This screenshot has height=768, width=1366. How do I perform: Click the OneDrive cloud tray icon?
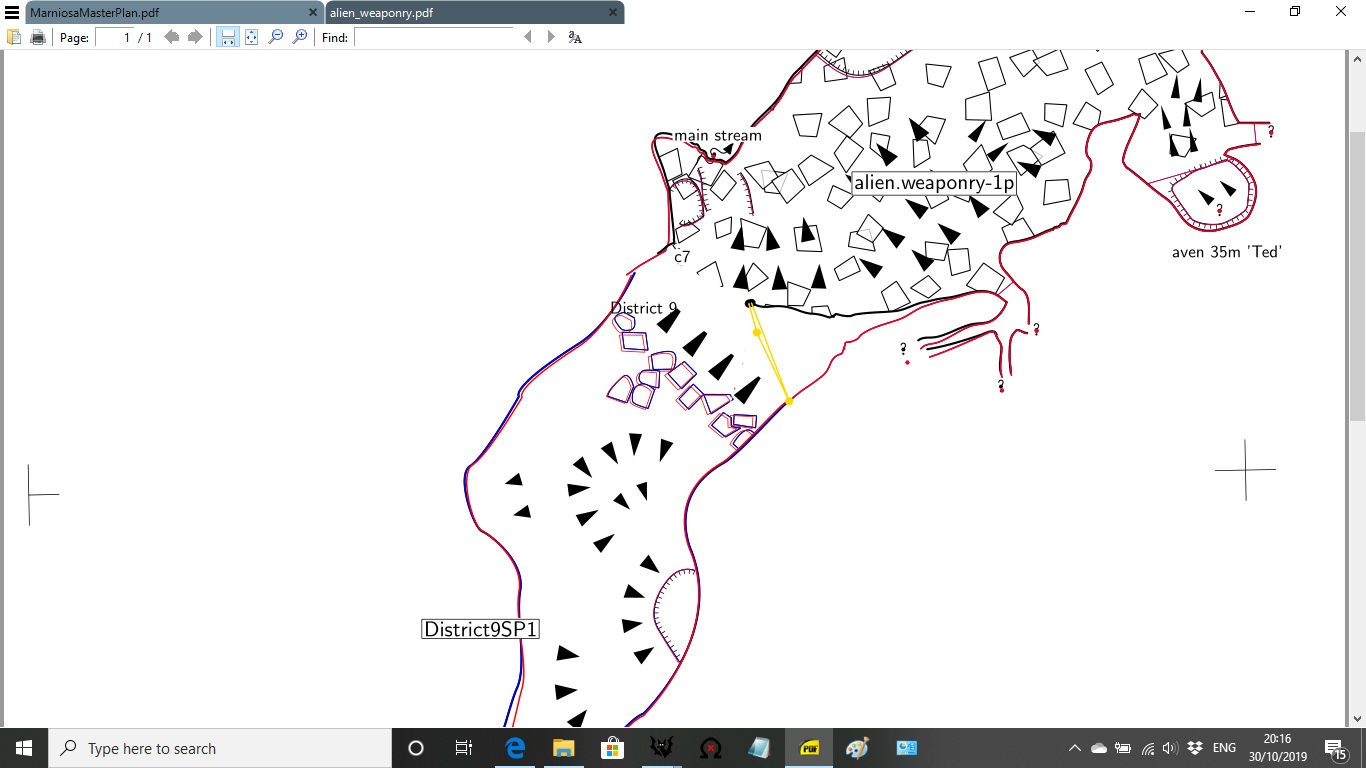pos(1099,748)
